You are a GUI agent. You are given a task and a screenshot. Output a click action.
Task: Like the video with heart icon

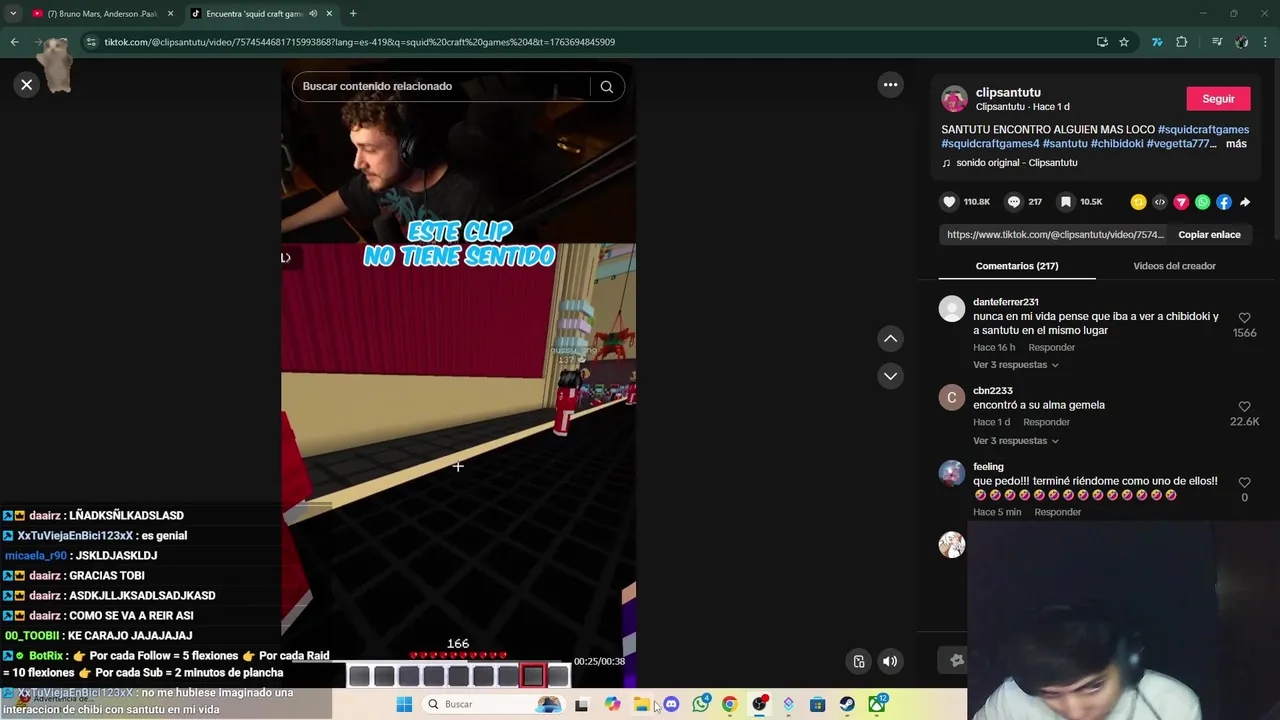(x=949, y=202)
